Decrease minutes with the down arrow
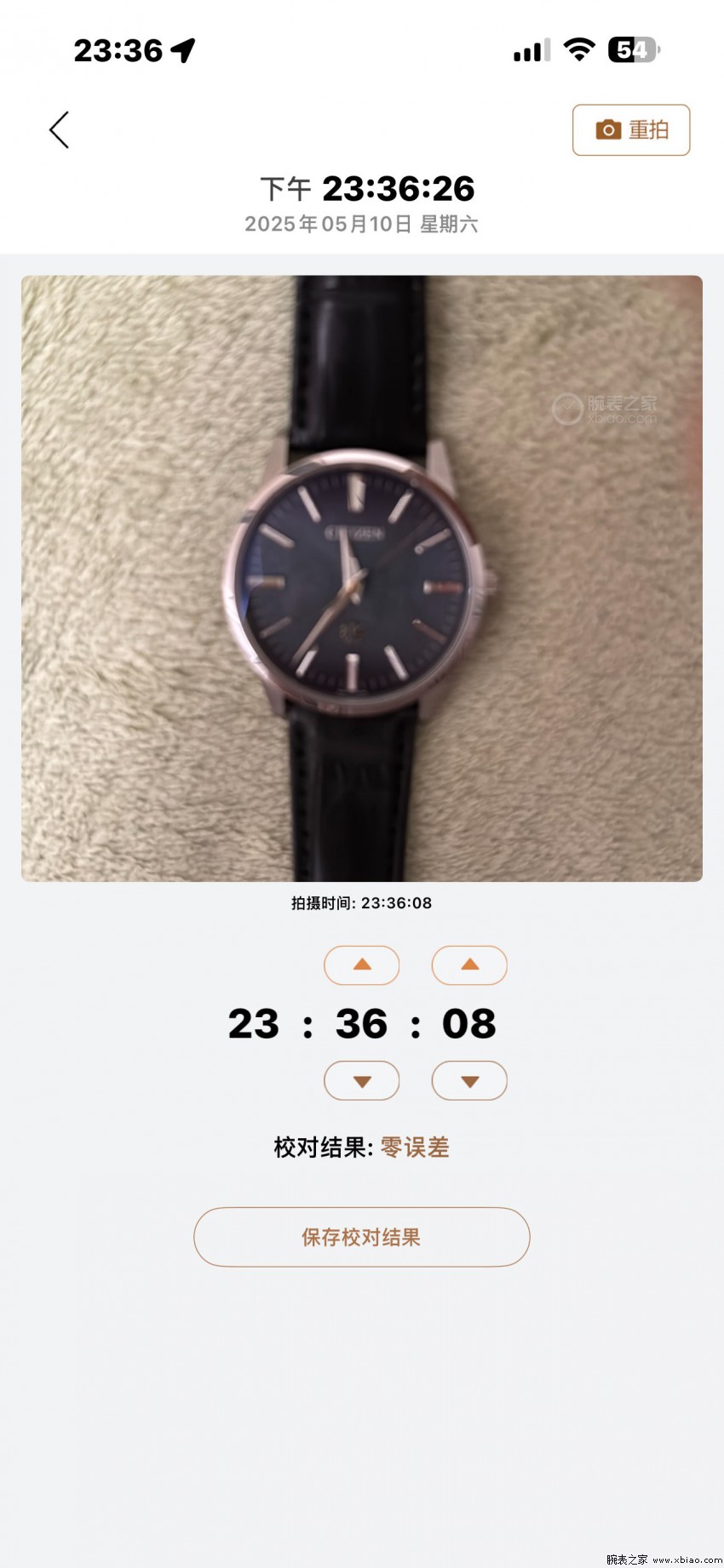This screenshot has width=724, height=1568. coord(362,1081)
